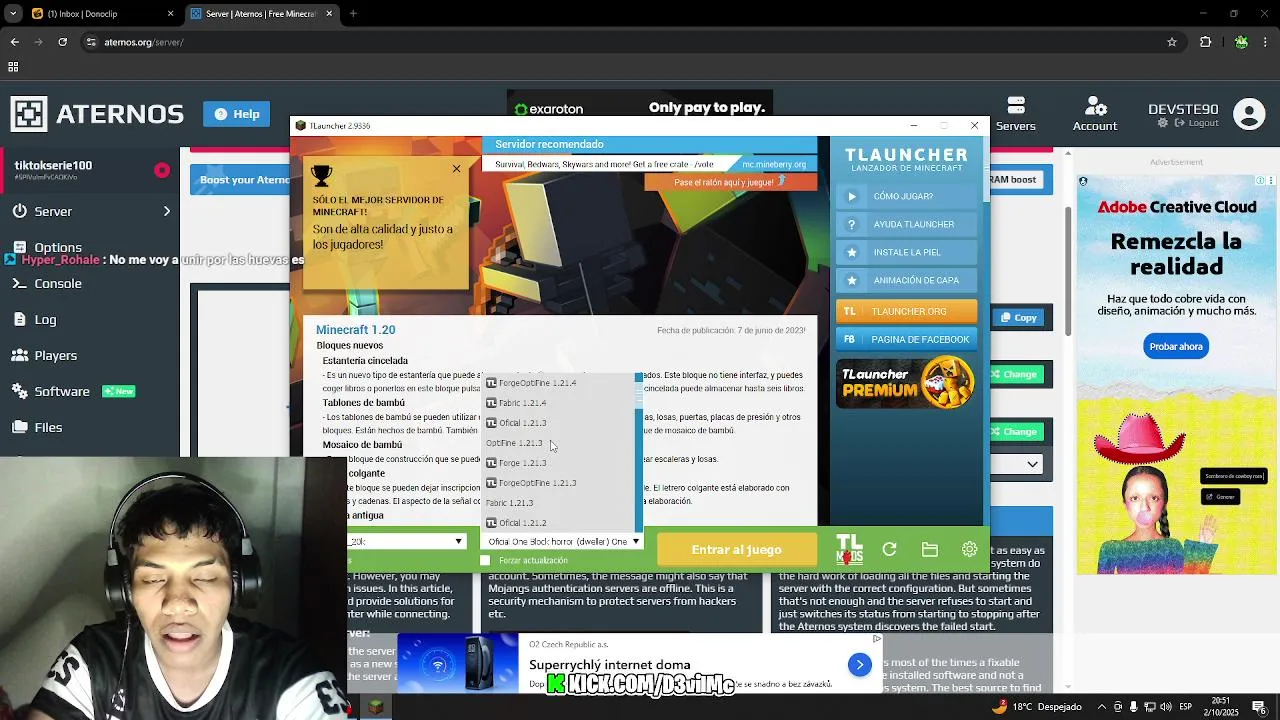Open TLauncher settings gear icon
Viewport: 1280px width, 720px height.
click(x=969, y=549)
